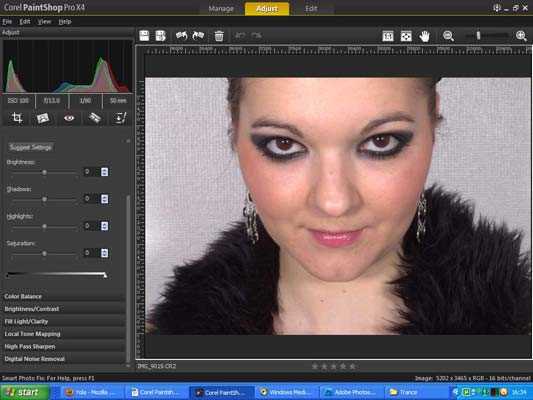The image size is (533, 400).
Task: Click the Saturation value stepper
Action: [x=104, y=253]
